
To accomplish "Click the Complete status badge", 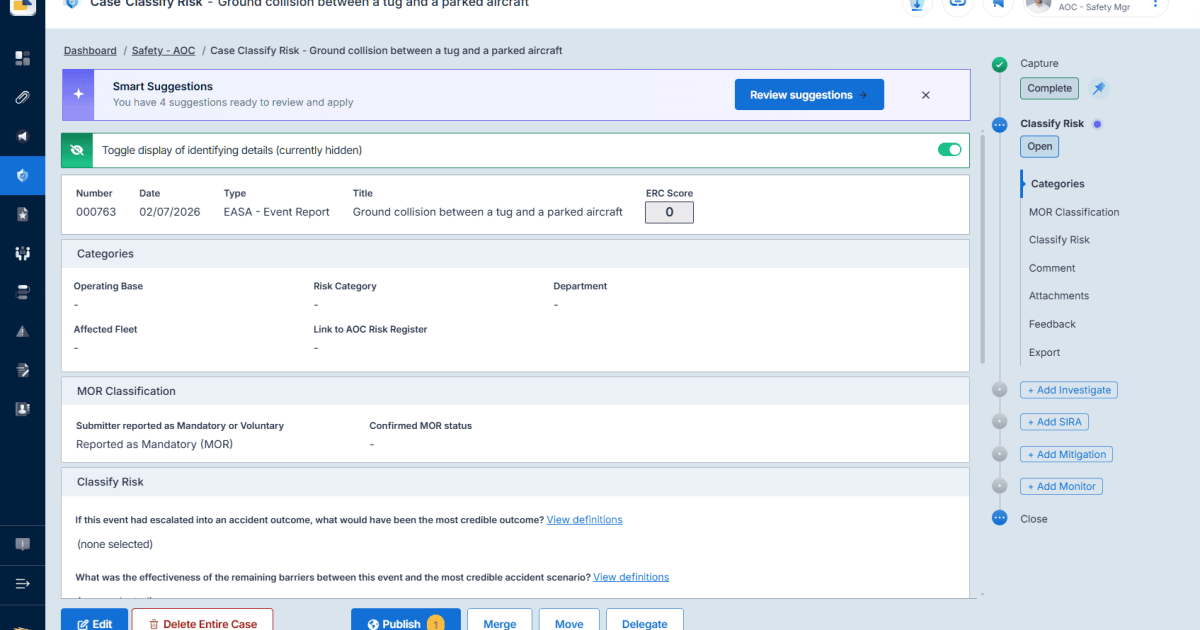I will 1049,88.
